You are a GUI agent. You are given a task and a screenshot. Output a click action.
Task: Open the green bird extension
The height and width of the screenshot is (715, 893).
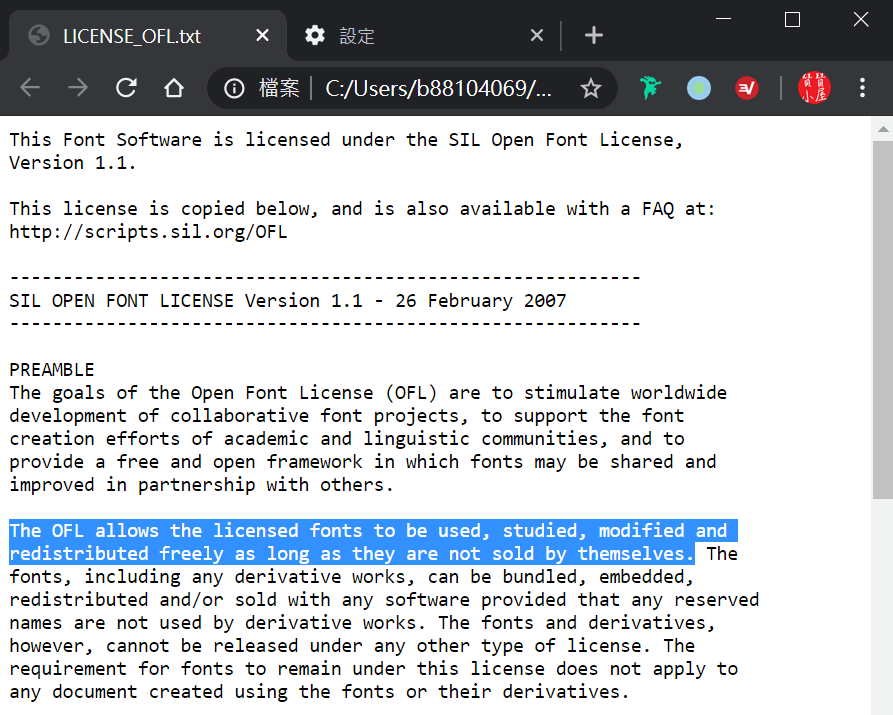pos(650,88)
